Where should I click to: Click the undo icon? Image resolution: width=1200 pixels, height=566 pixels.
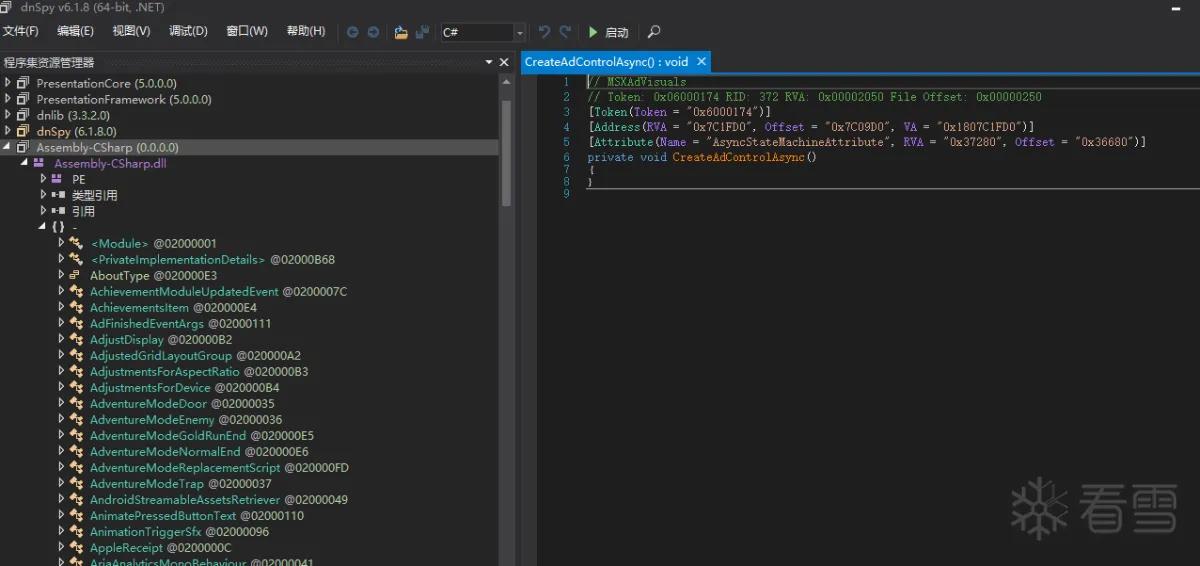click(x=545, y=32)
